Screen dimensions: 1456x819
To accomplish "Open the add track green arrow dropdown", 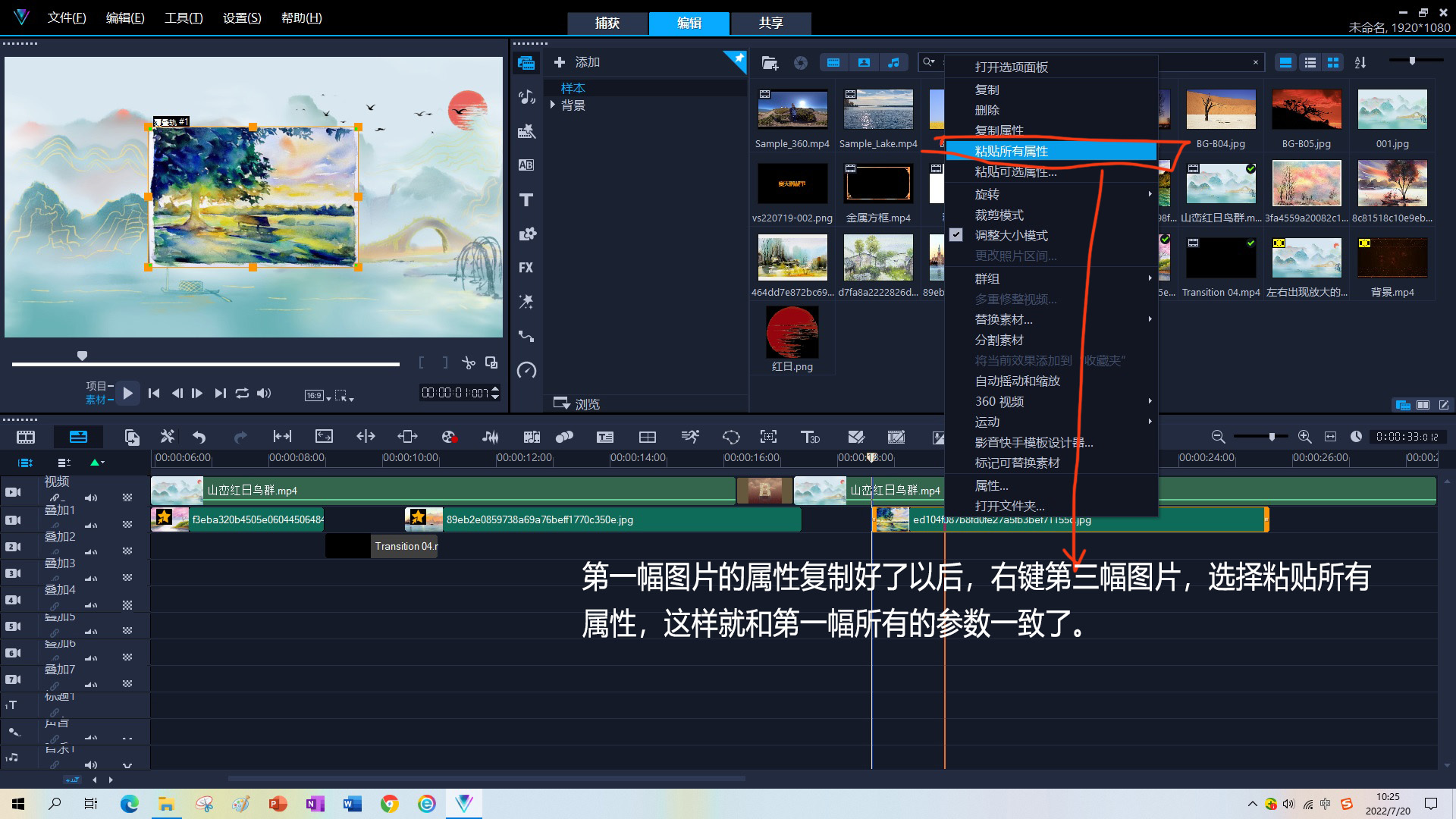I will coord(98,462).
